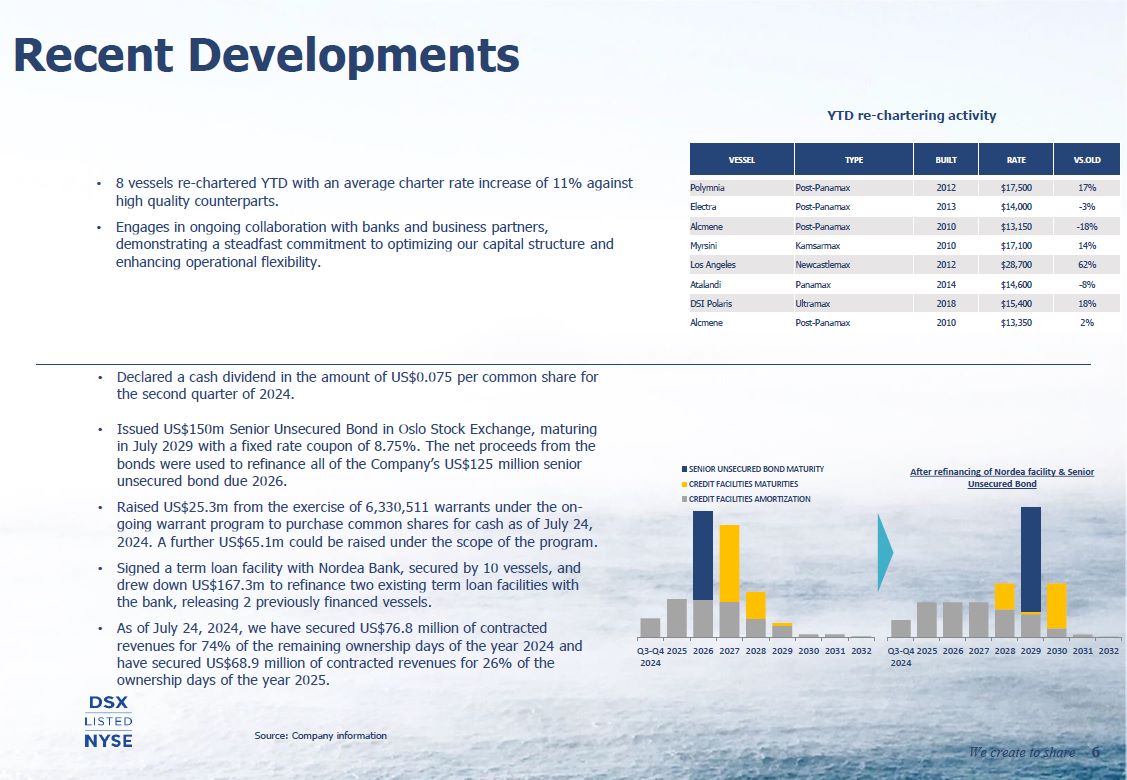Screen dimensions: 1127x780
Task: Click the 'Recent Developments' slide title
Action: pos(266,55)
